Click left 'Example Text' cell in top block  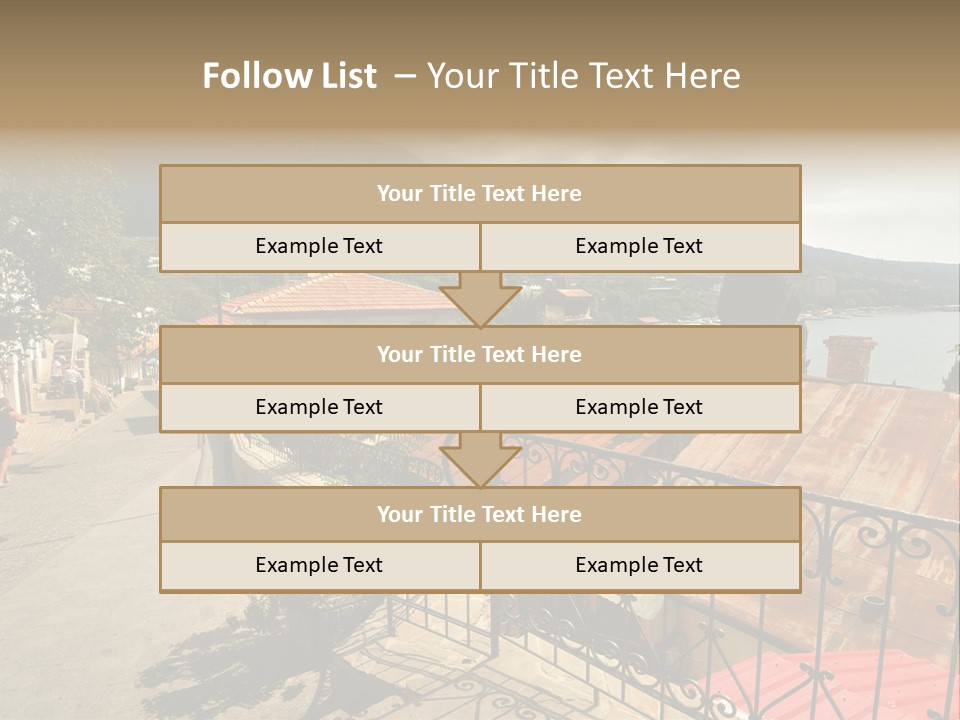pos(319,246)
